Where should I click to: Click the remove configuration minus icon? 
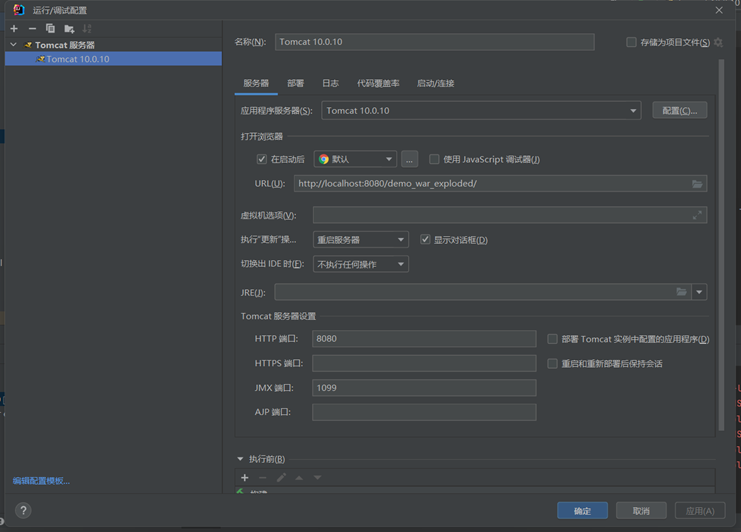(x=32, y=29)
